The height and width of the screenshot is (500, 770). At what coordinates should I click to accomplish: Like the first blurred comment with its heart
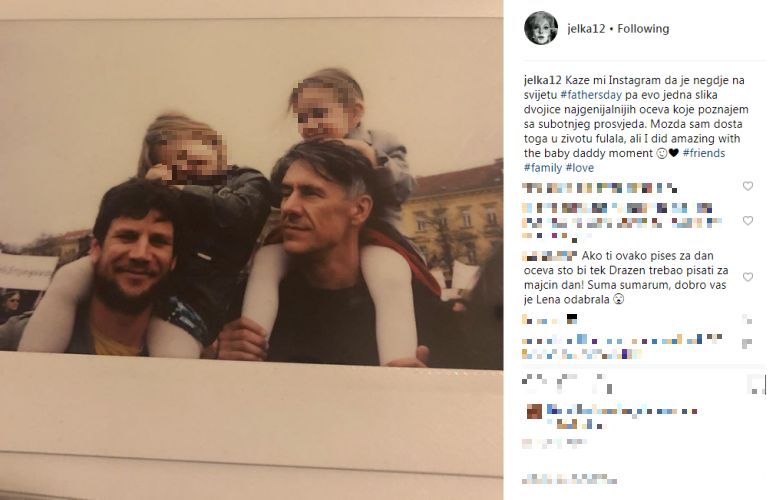pos(747,186)
